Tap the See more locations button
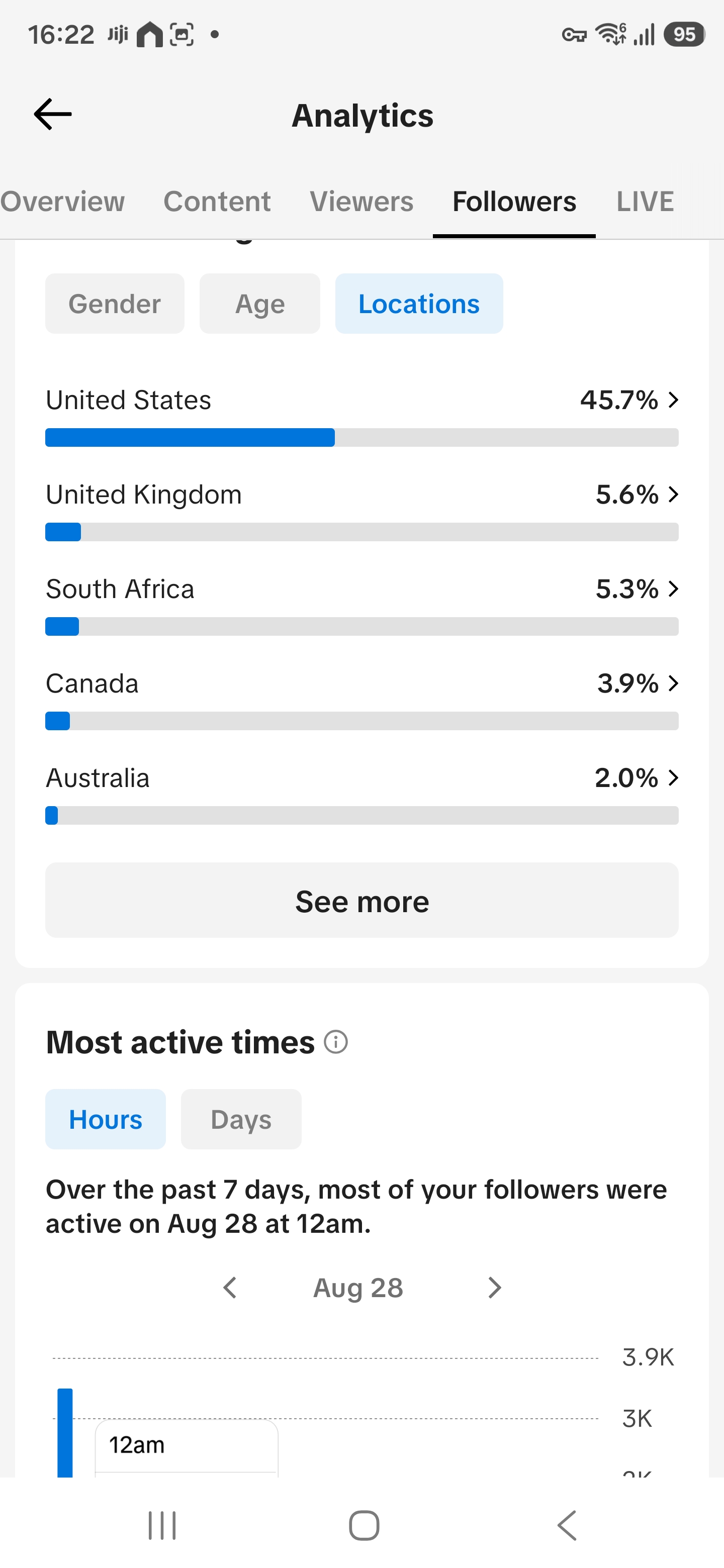The image size is (724, 1568). tap(361, 900)
